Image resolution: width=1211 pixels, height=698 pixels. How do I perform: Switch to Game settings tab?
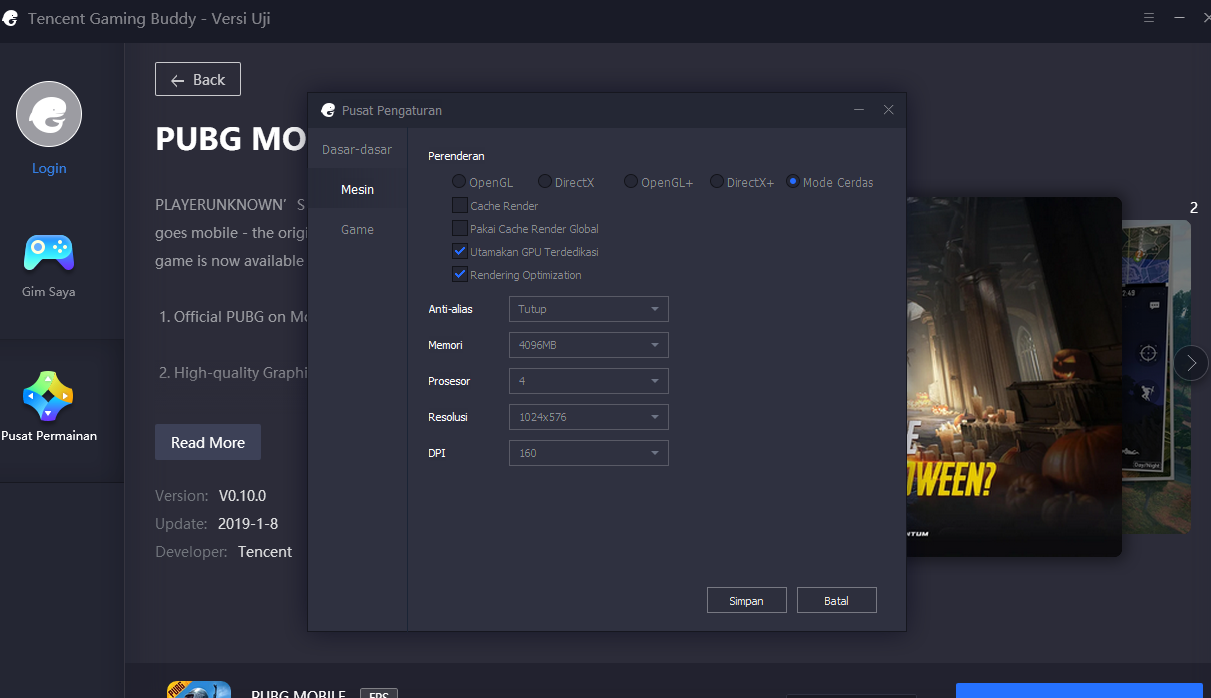pyautogui.click(x=357, y=229)
